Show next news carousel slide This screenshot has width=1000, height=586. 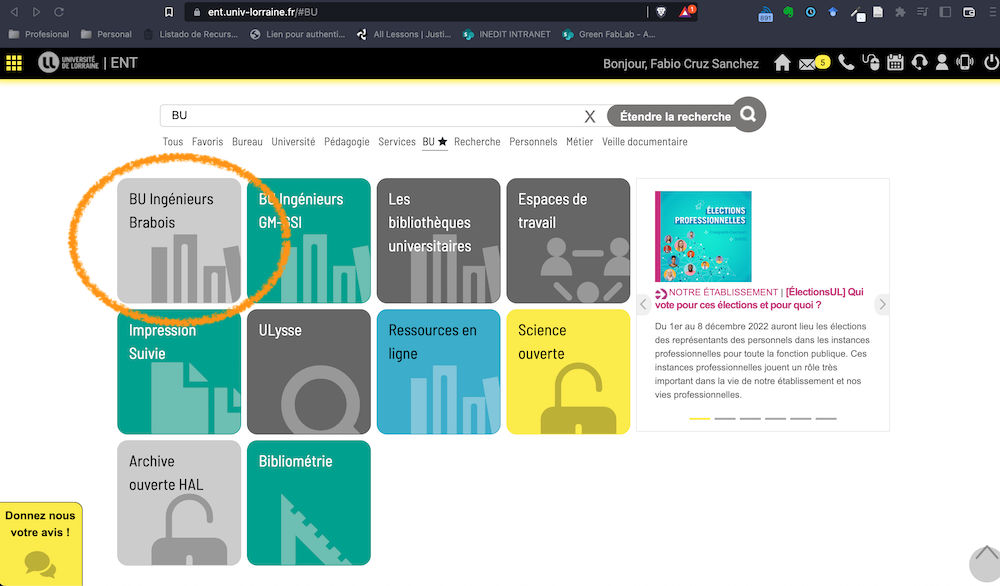tap(882, 304)
